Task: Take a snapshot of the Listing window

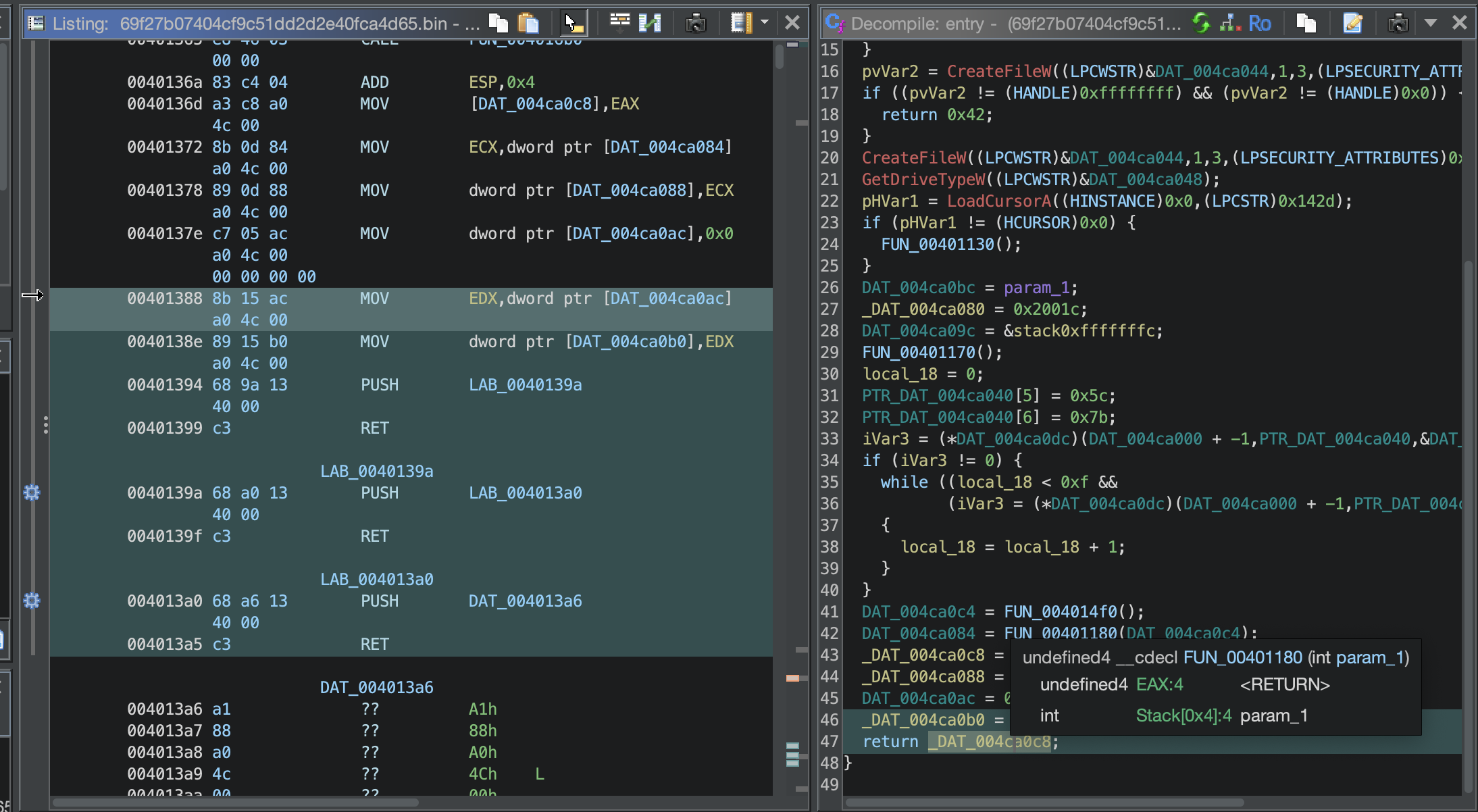Action: click(696, 23)
